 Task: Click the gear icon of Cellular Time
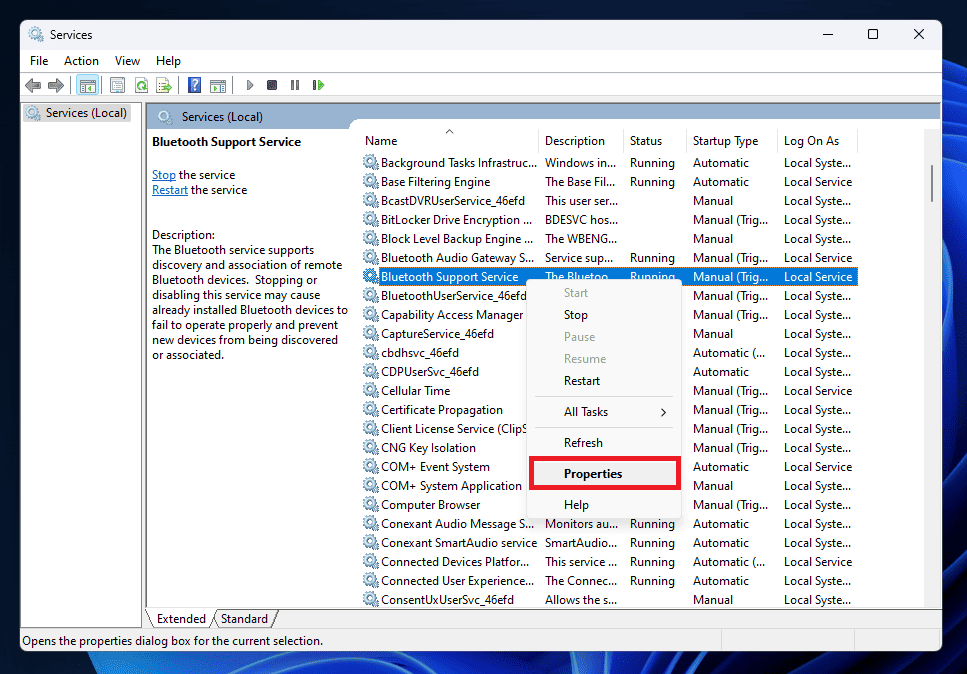(370, 390)
